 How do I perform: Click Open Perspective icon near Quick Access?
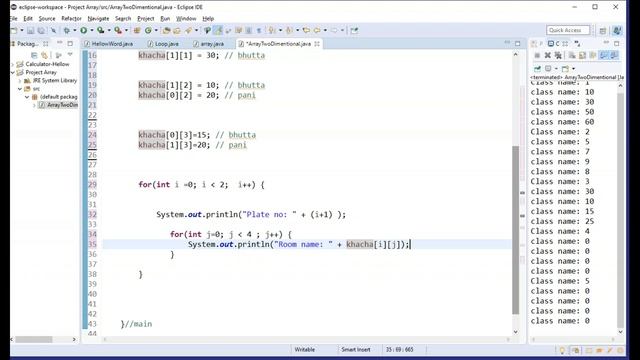[603, 31]
